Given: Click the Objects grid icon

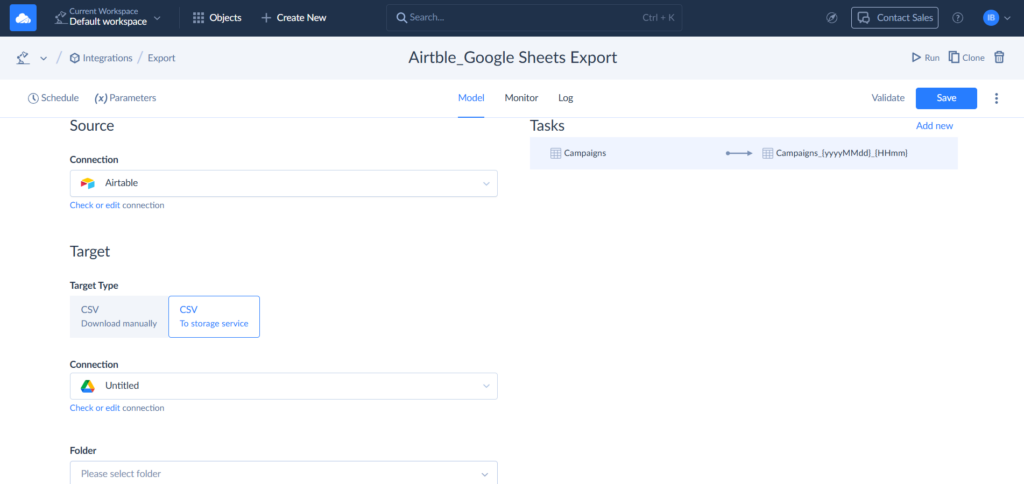Looking at the screenshot, I should pyautogui.click(x=198, y=18).
